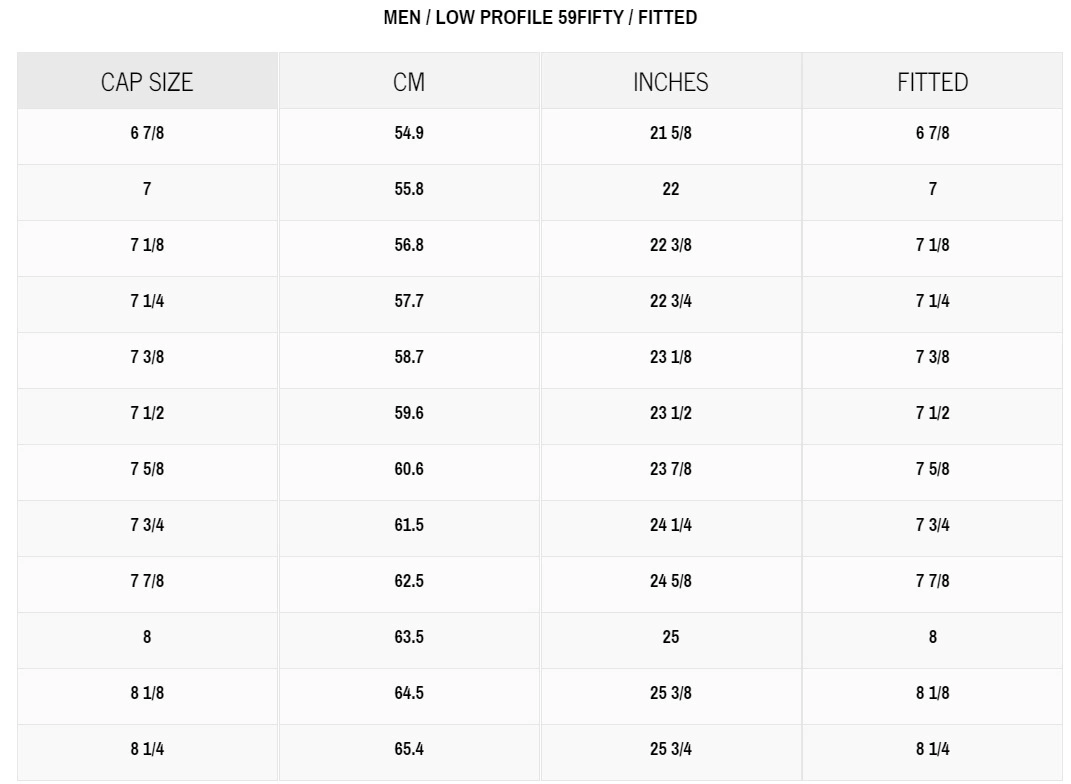Image resolution: width=1071 pixels, height=784 pixels.
Task: Select the 25 3/8 inches cell
Action: pos(670,693)
